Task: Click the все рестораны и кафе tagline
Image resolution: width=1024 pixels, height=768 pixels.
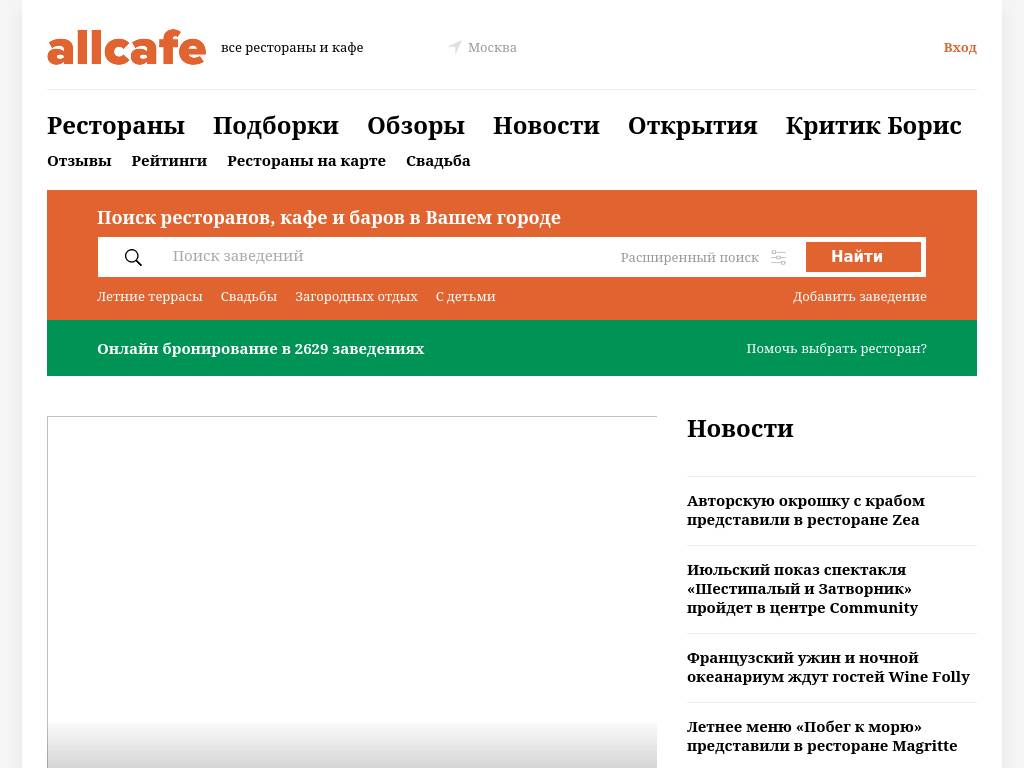Action: pos(292,48)
